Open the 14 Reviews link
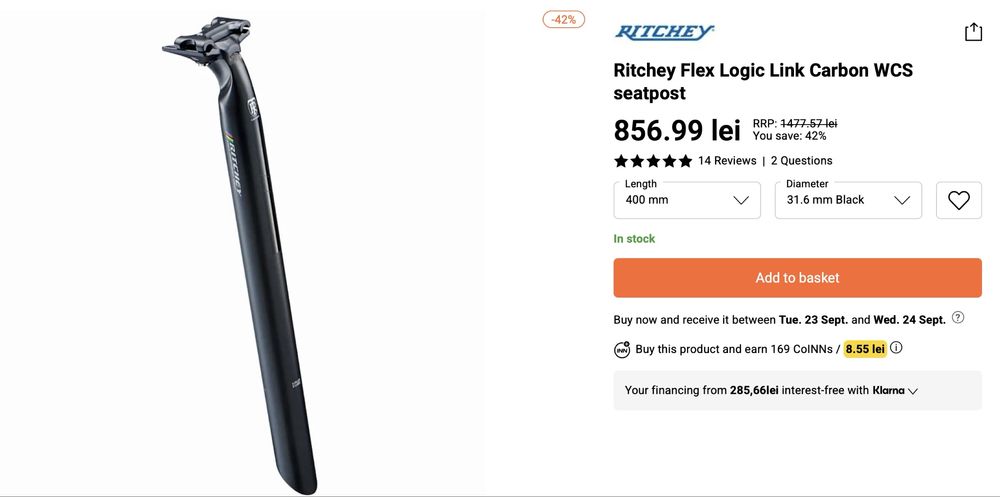This screenshot has width=1000, height=497. [x=727, y=161]
